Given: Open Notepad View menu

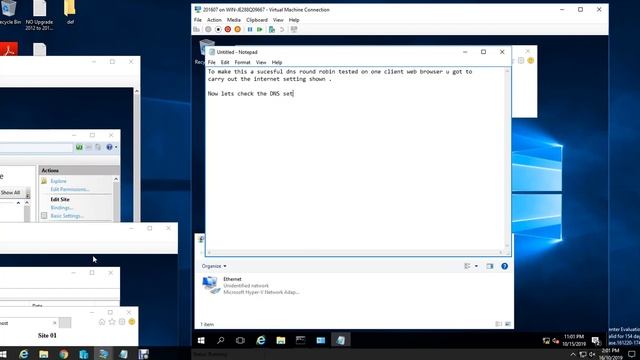Looking at the screenshot, I should pyautogui.click(x=261, y=62).
